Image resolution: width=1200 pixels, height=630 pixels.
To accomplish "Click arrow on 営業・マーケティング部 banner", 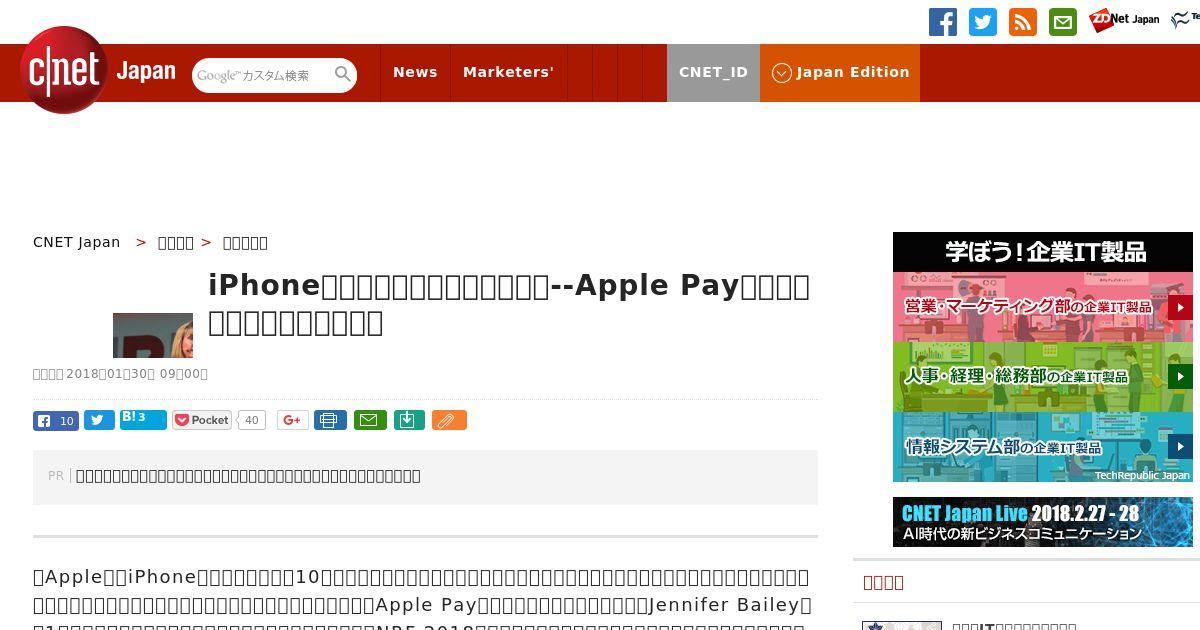I will click(x=1180, y=307).
